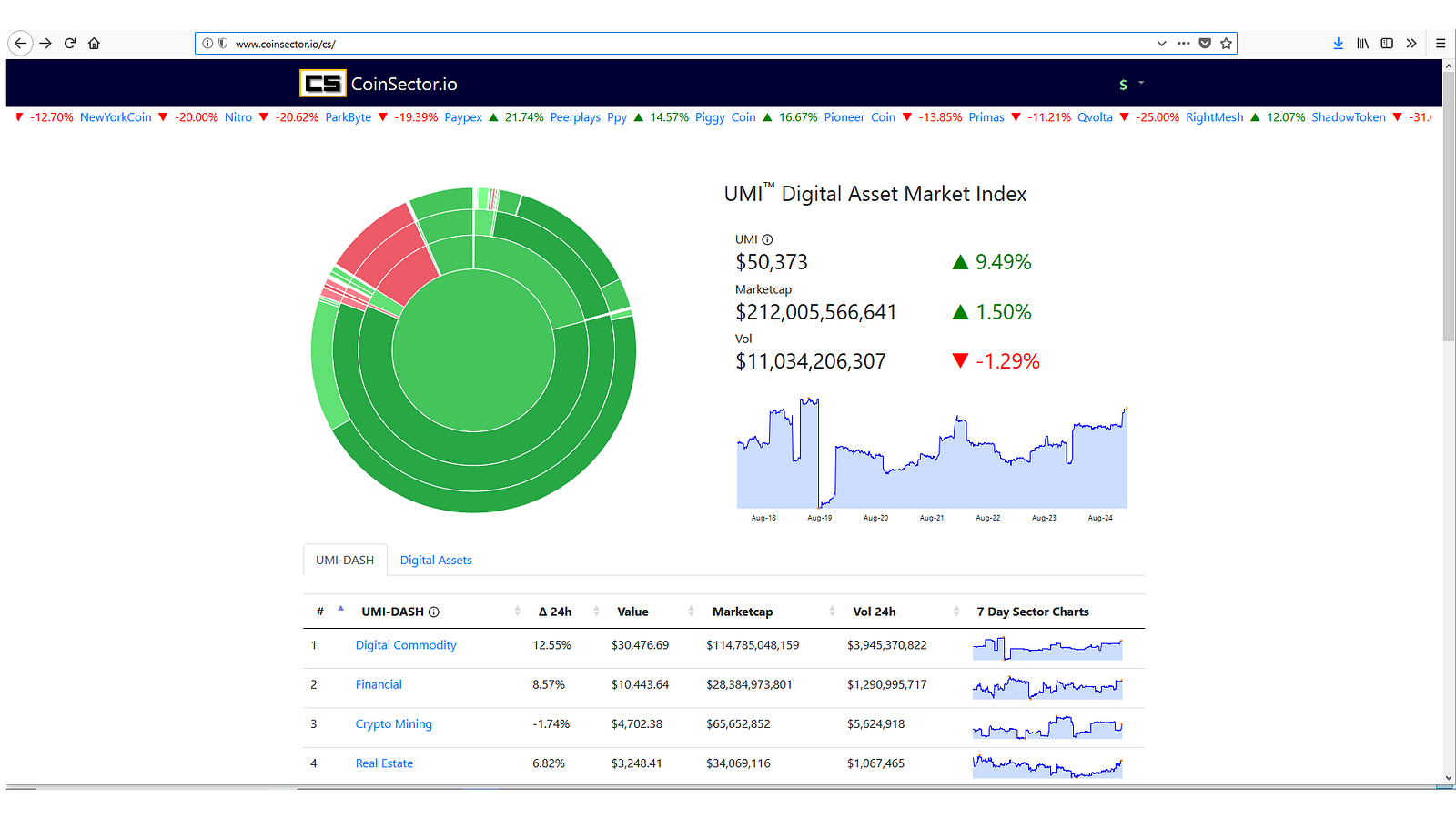
Task: Open page actions three-dot menu
Action: click(x=1183, y=44)
